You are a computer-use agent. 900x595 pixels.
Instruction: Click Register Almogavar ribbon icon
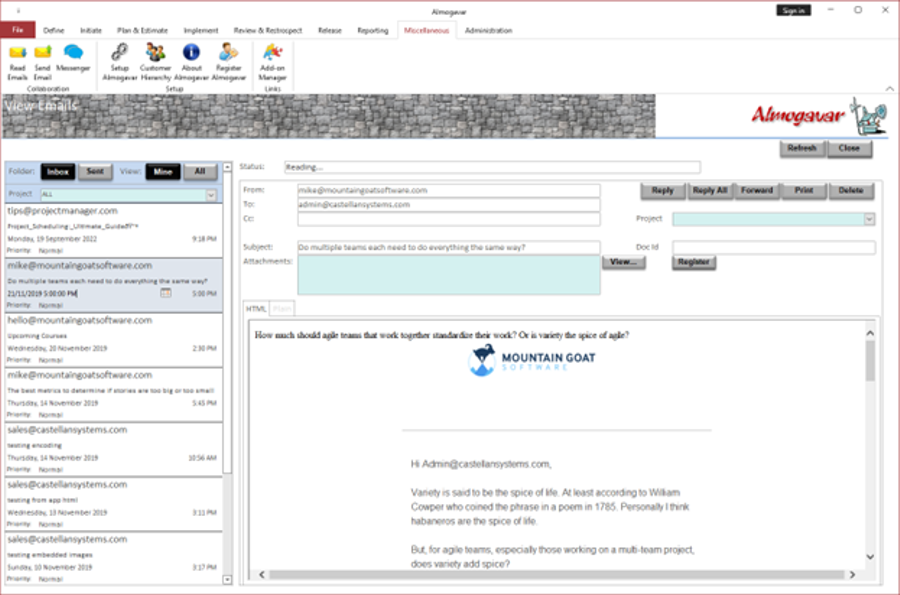(x=228, y=63)
